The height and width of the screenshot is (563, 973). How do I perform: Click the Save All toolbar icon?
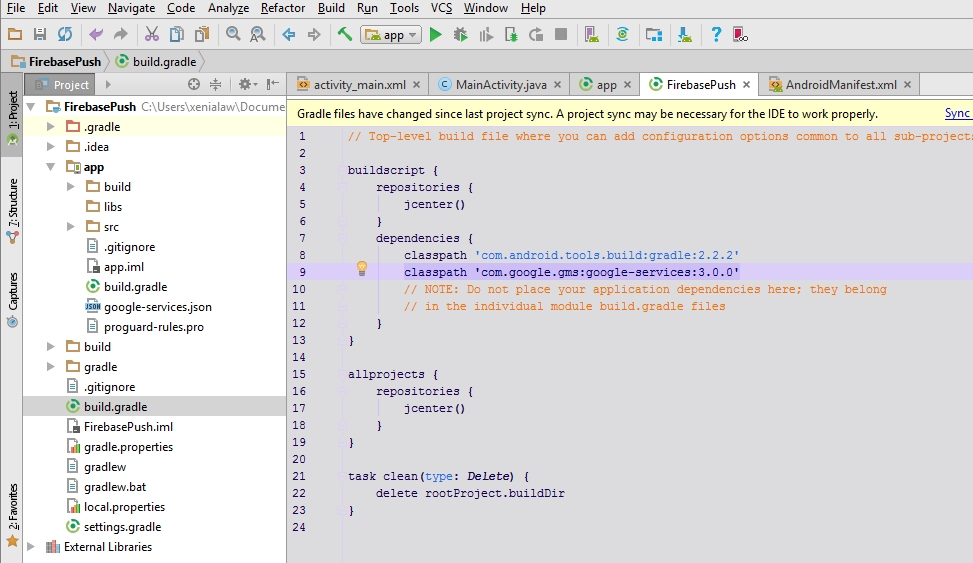pos(40,35)
